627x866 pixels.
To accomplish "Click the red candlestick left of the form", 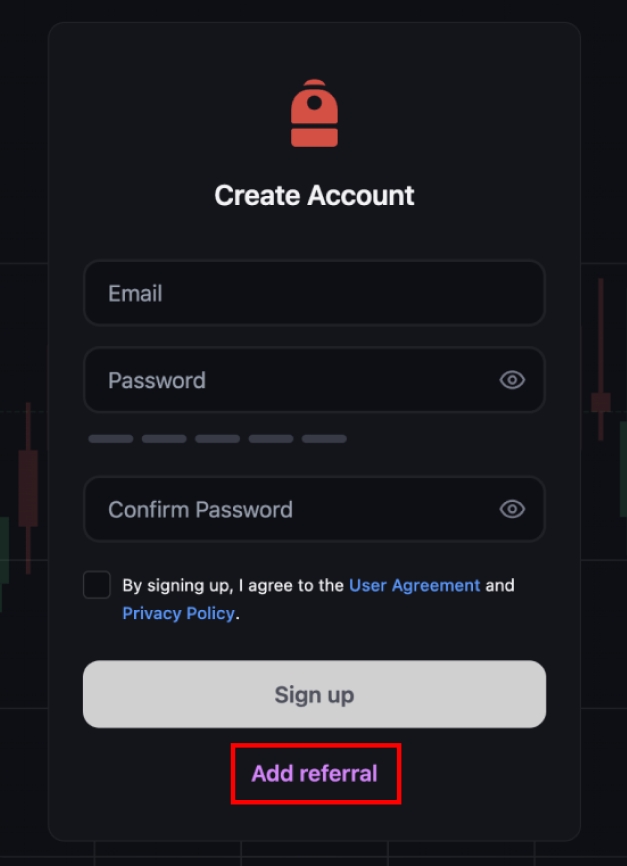I will pos(28,488).
